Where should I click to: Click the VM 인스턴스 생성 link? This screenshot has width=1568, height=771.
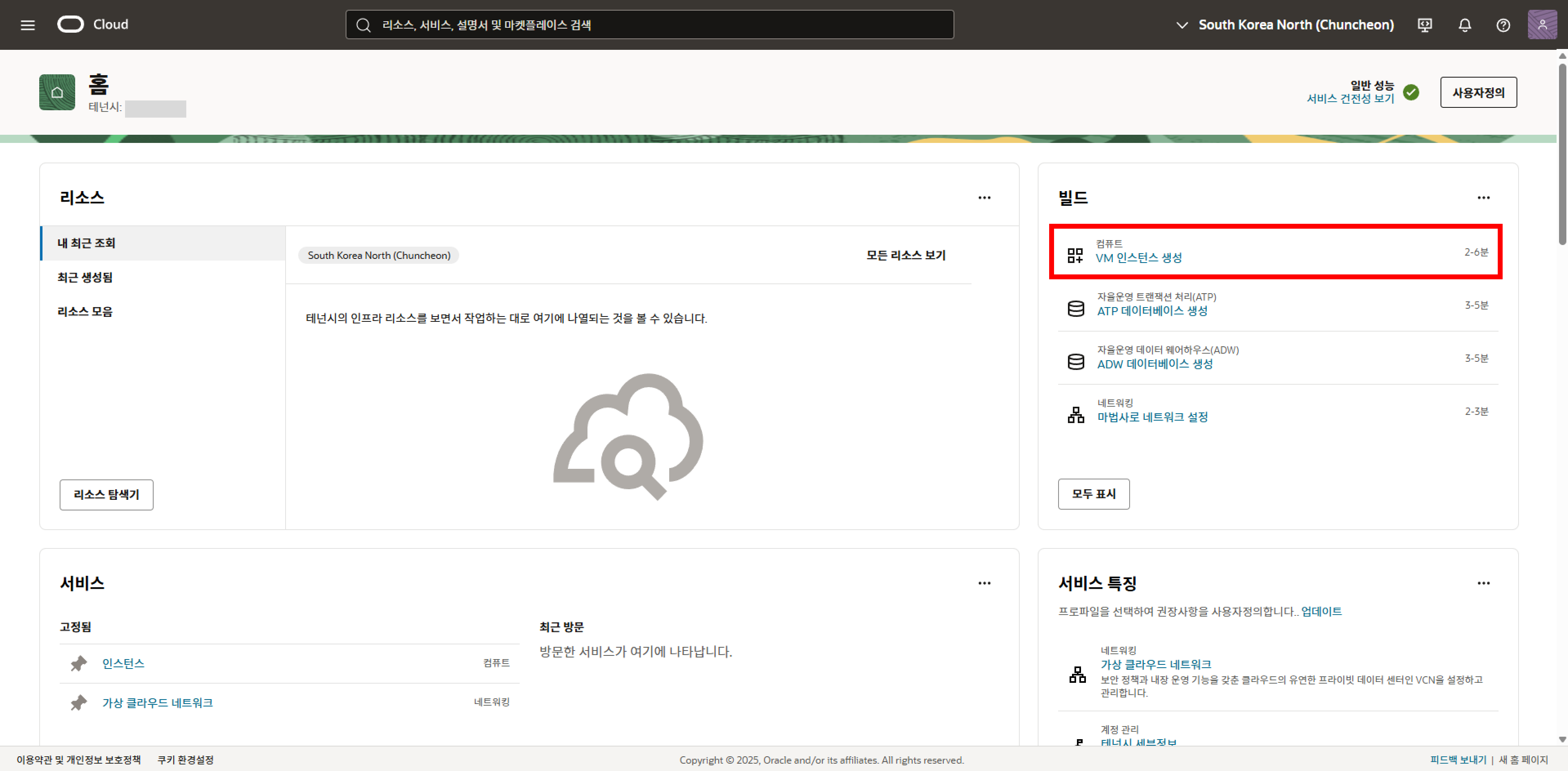(x=1138, y=258)
